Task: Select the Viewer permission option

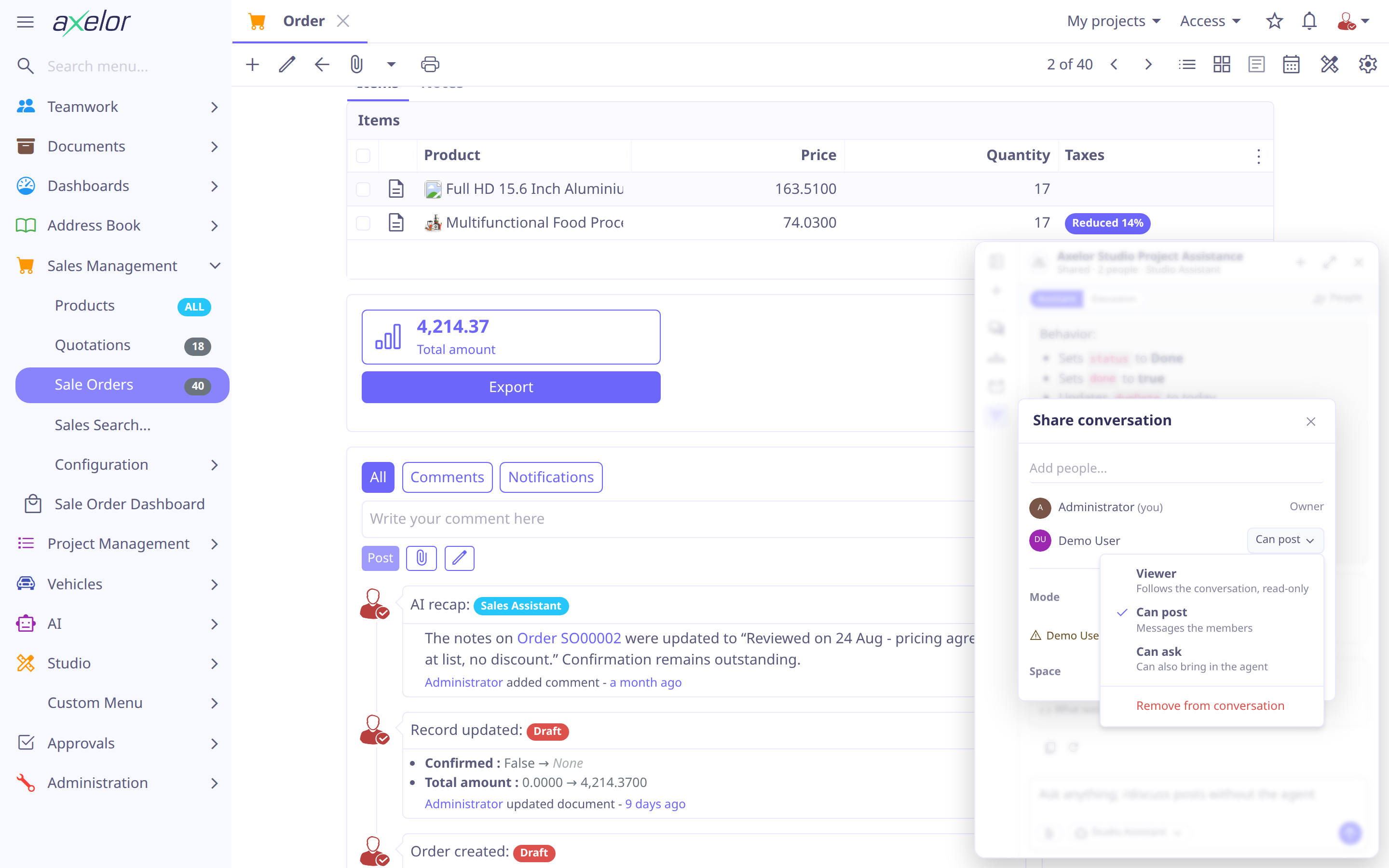Action: tap(1212, 581)
